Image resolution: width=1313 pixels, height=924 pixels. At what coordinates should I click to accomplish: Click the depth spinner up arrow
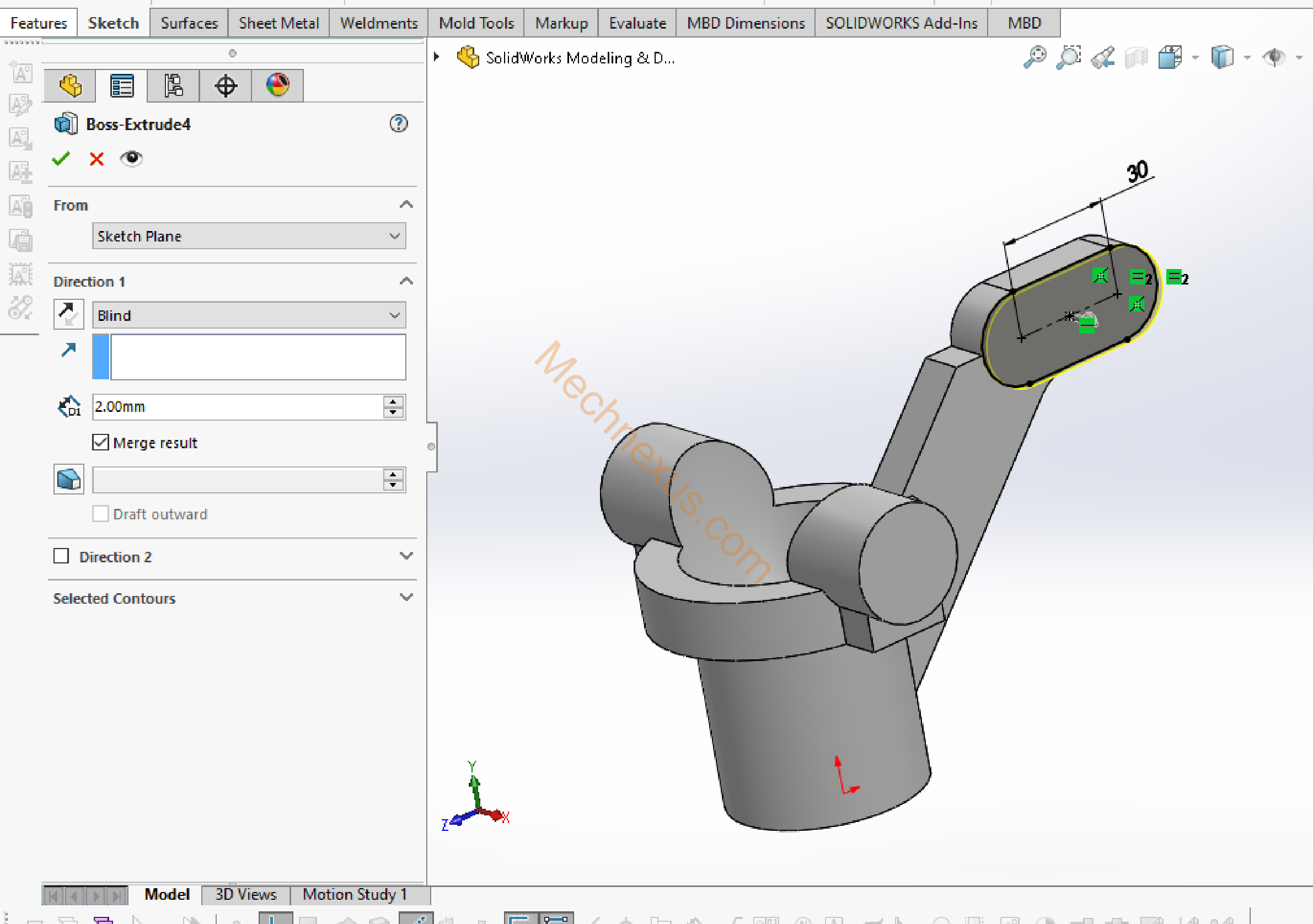(393, 401)
